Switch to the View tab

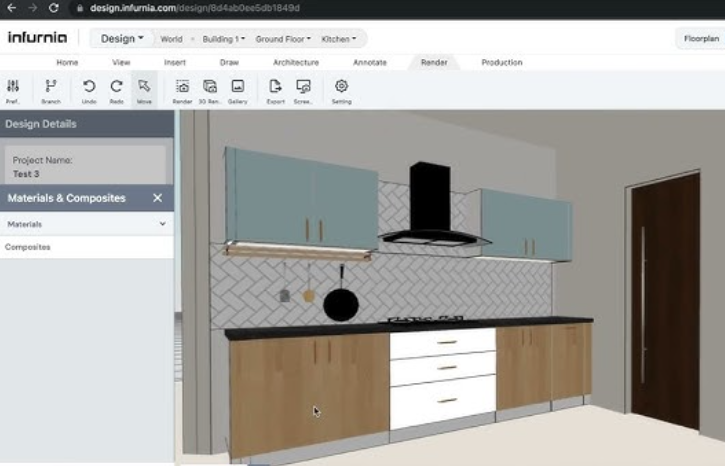tap(121, 62)
